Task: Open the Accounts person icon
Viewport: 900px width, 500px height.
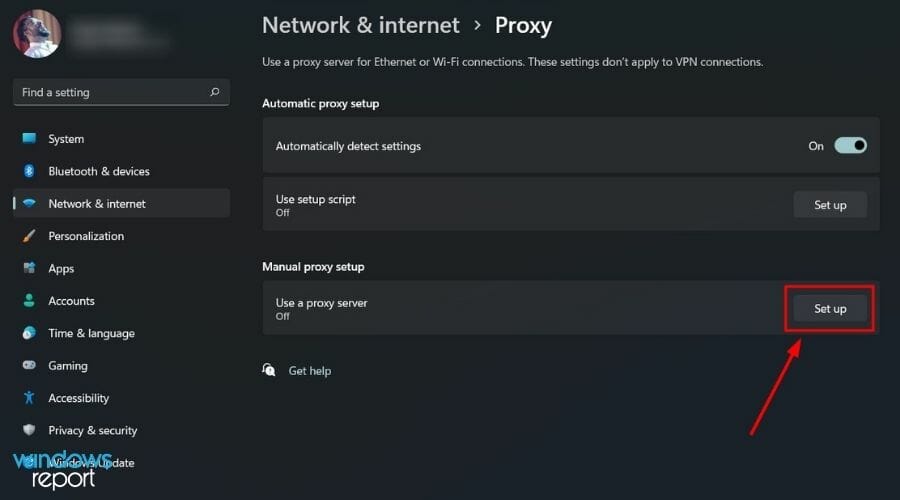Action: [x=29, y=301]
